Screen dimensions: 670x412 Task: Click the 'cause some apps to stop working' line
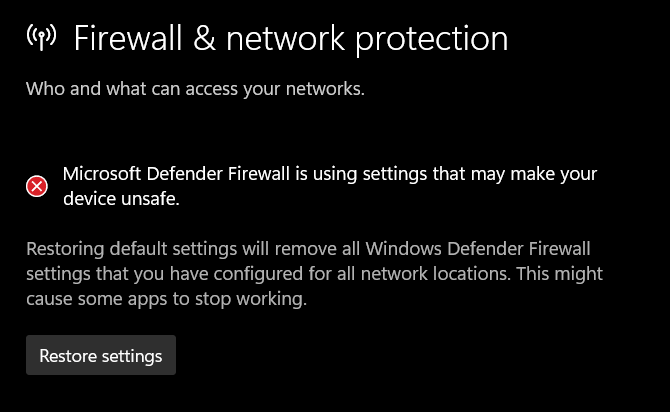pos(166,299)
